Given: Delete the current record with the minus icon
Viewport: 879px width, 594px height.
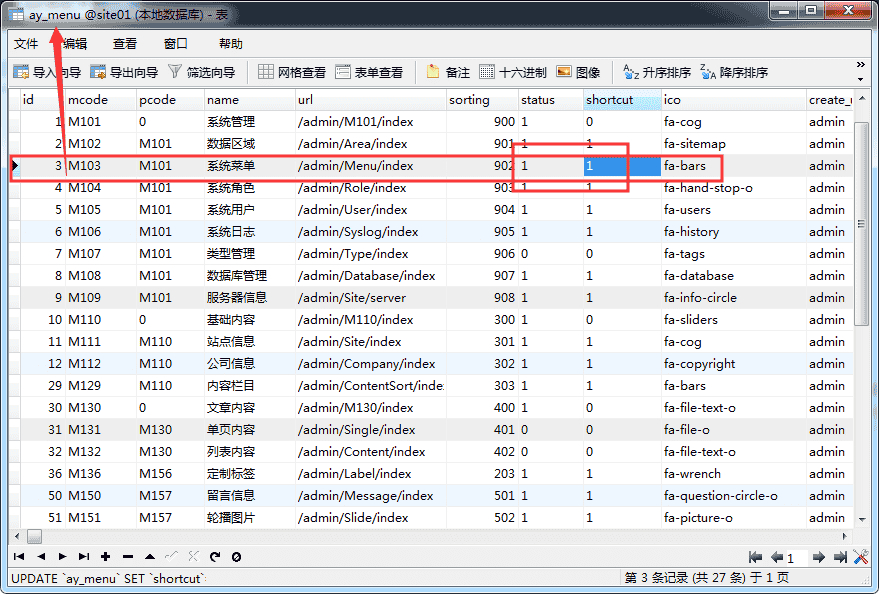Looking at the screenshot, I should (x=127, y=557).
